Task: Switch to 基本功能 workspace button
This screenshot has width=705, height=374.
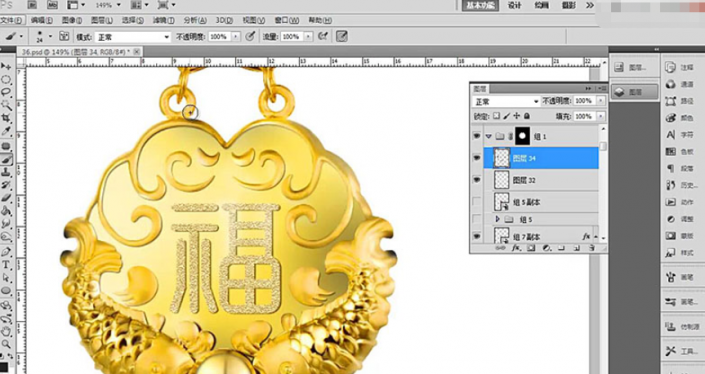Action: pos(480,5)
